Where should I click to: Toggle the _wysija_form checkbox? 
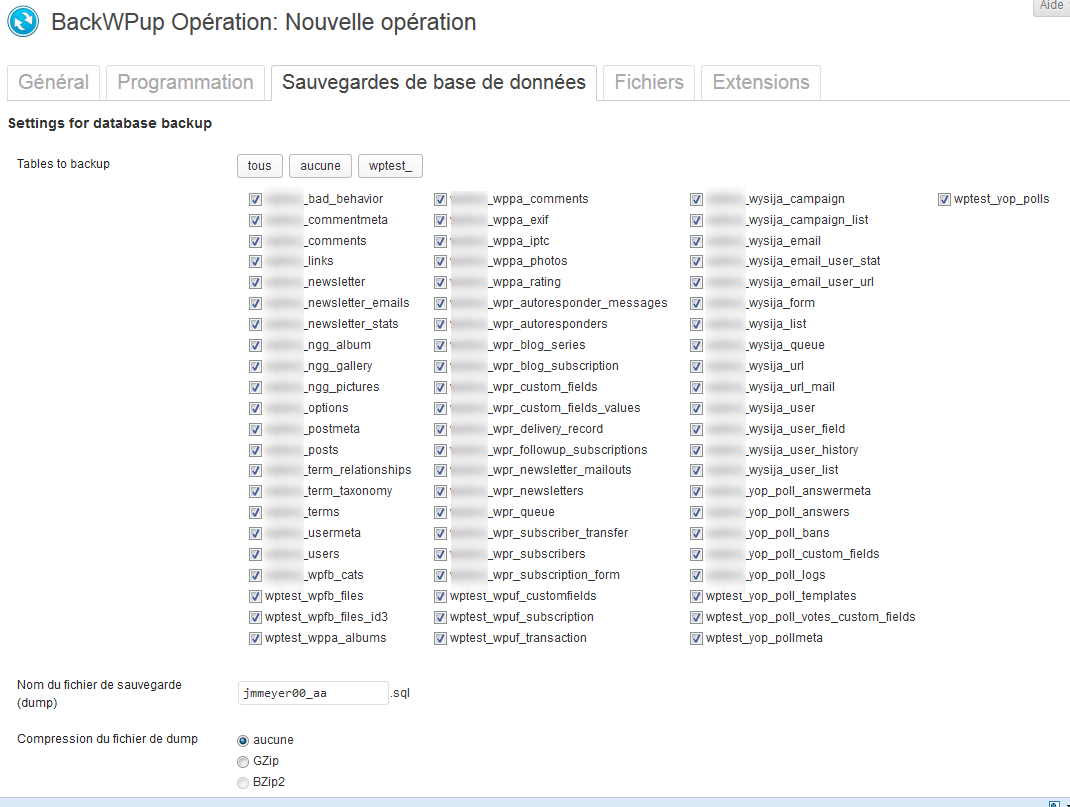tap(696, 304)
